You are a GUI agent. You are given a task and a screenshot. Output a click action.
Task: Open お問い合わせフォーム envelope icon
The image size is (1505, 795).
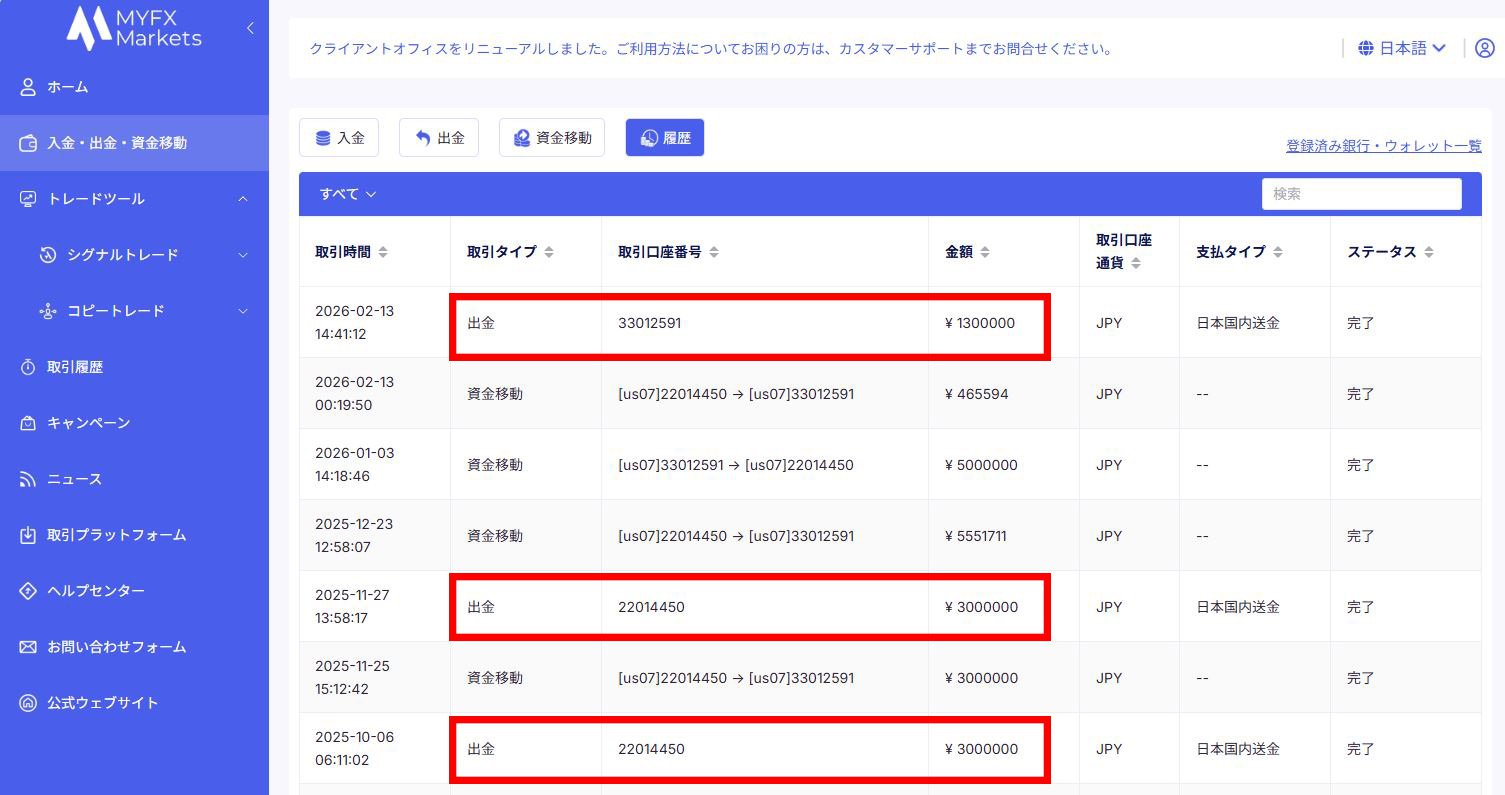click(x=28, y=647)
